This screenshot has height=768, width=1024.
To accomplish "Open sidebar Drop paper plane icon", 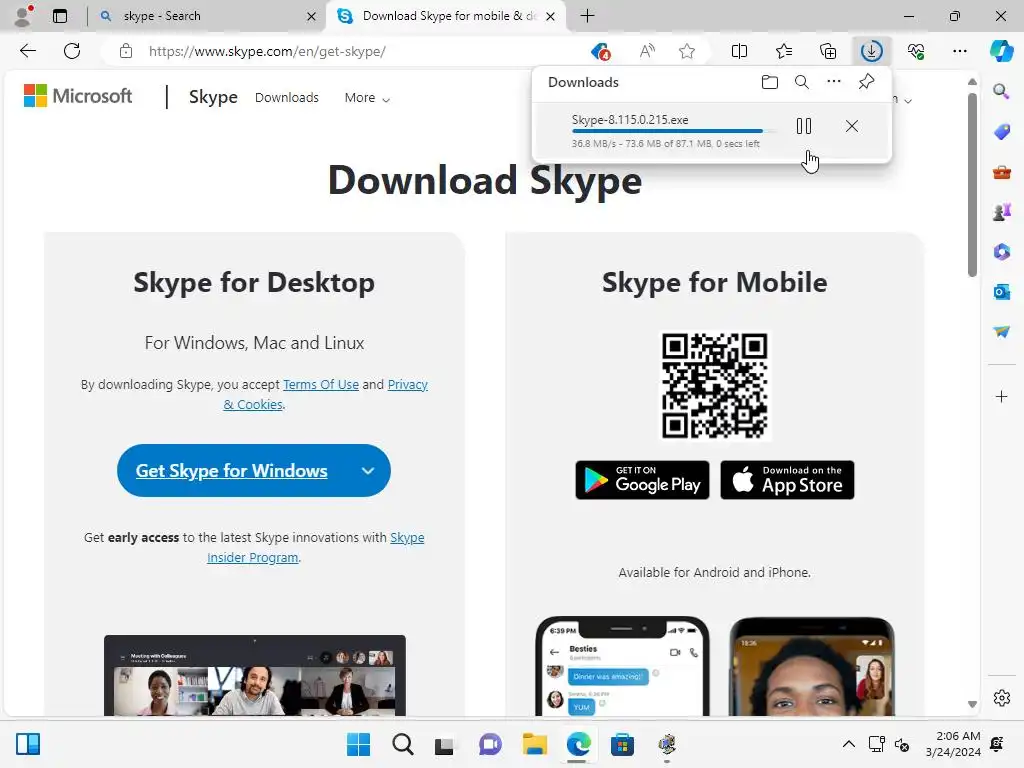I will click(1002, 332).
